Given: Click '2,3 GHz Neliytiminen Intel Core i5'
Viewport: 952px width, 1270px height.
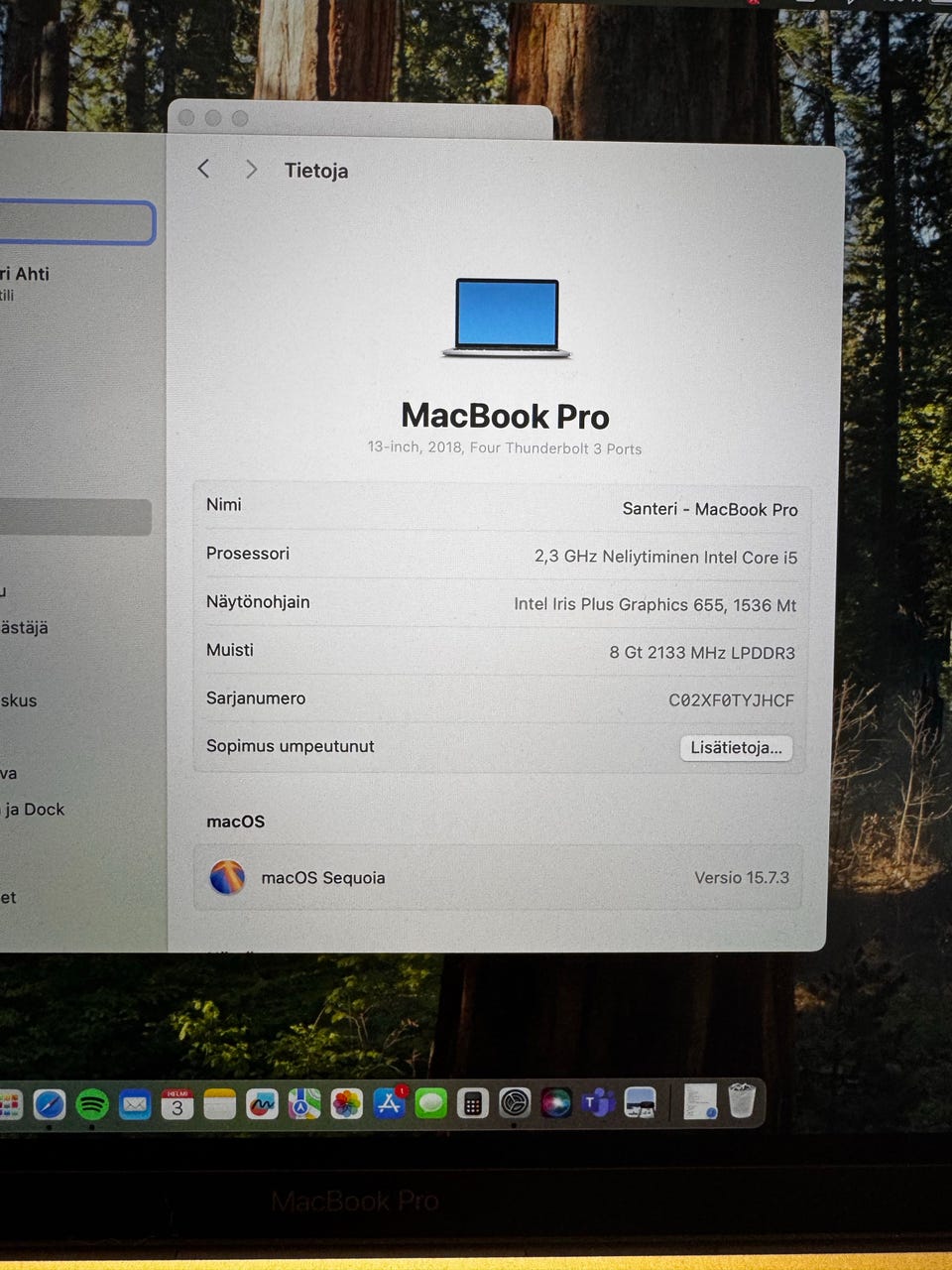Looking at the screenshot, I should [x=665, y=557].
